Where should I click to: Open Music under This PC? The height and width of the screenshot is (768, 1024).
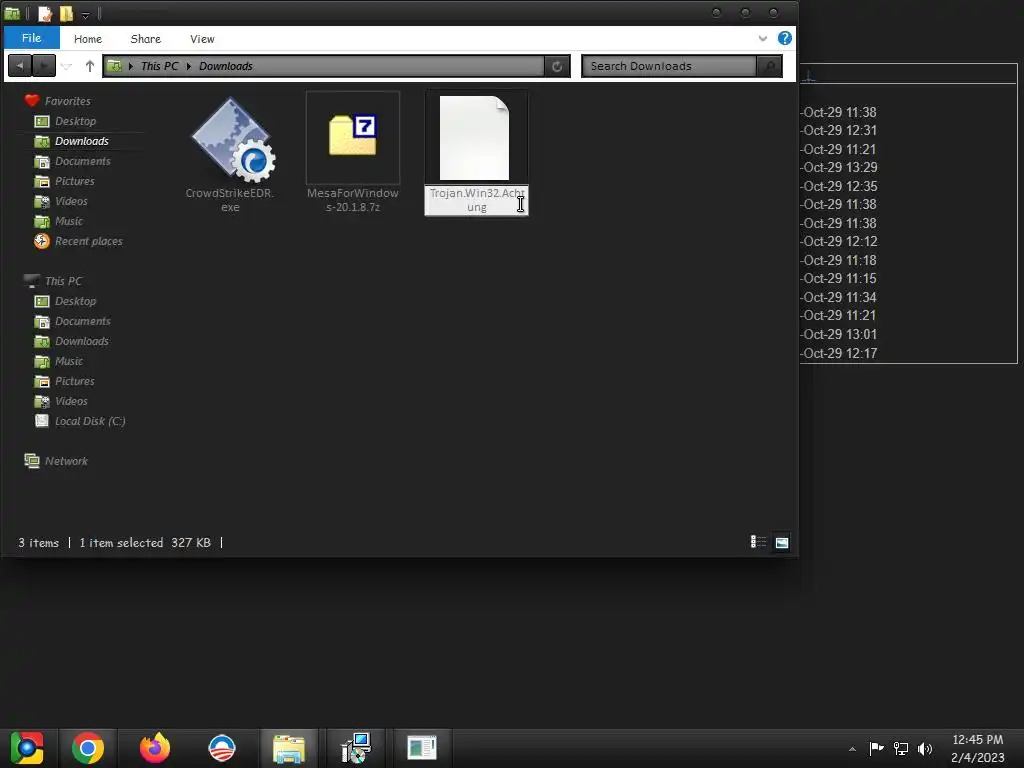69,361
